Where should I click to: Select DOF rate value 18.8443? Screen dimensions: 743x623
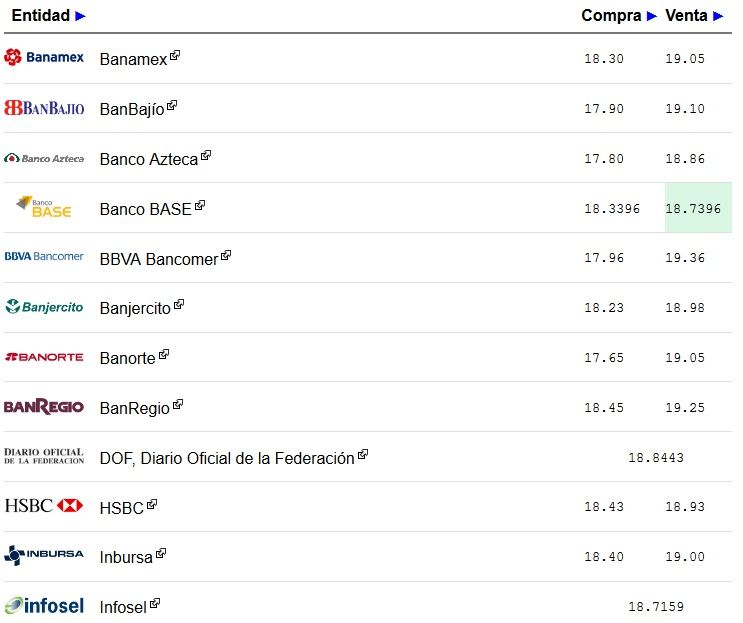[656, 458]
